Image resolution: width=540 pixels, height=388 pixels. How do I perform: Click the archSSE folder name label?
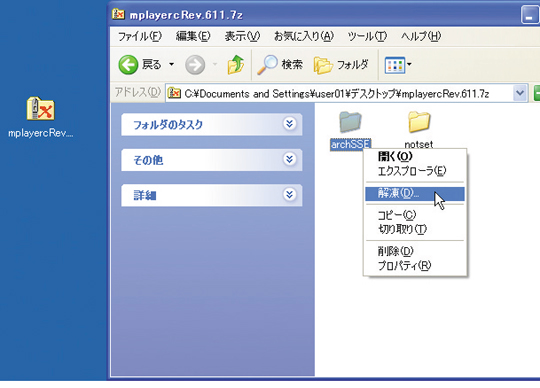point(351,144)
